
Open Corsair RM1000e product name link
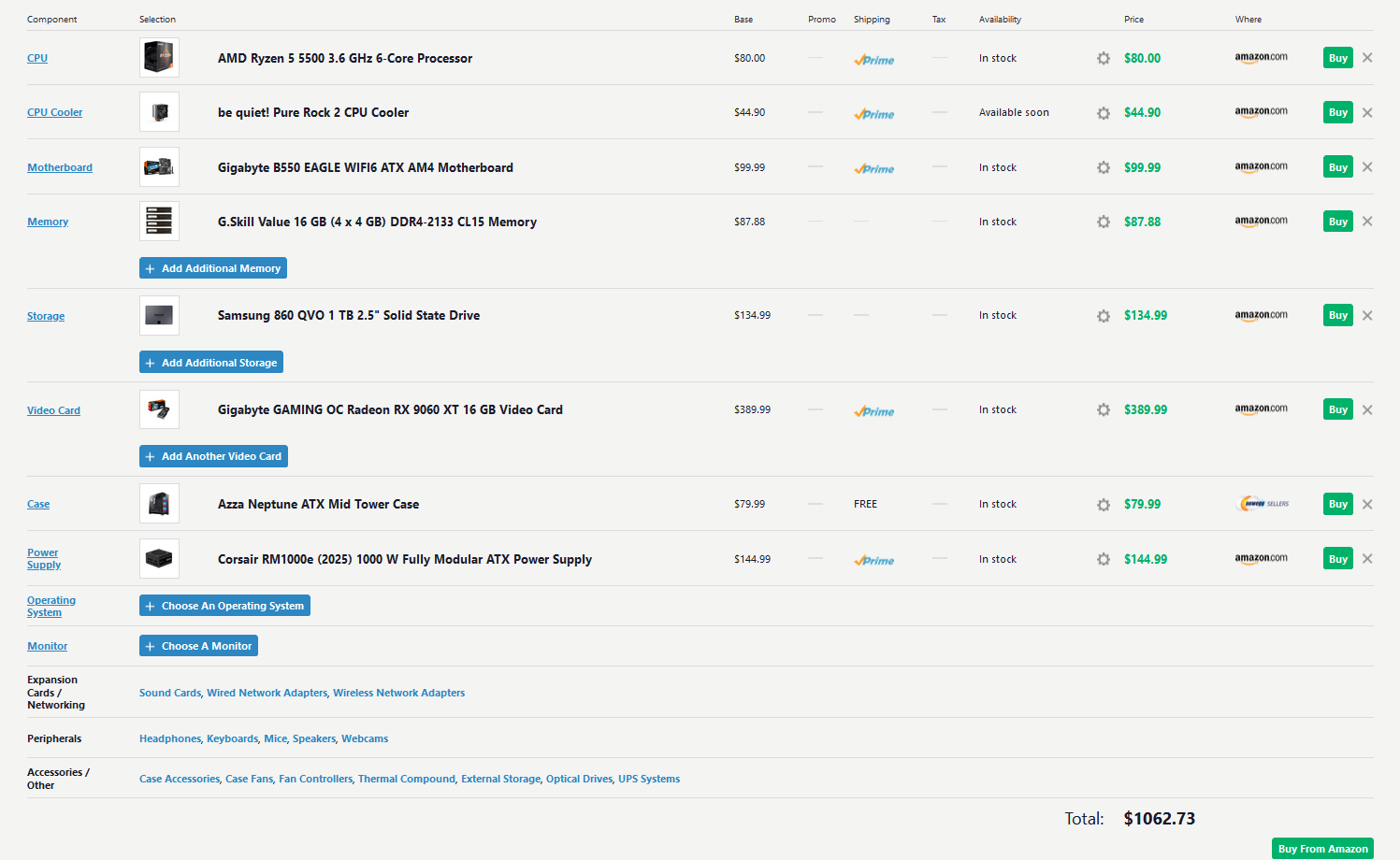[x=405, y=559]
